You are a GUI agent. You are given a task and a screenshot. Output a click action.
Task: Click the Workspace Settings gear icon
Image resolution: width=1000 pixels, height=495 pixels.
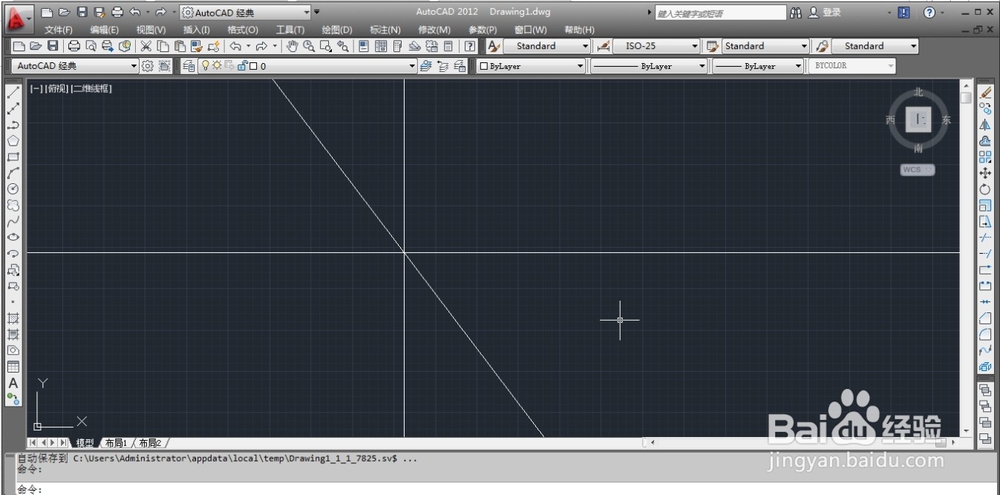[x=148, y=66]
